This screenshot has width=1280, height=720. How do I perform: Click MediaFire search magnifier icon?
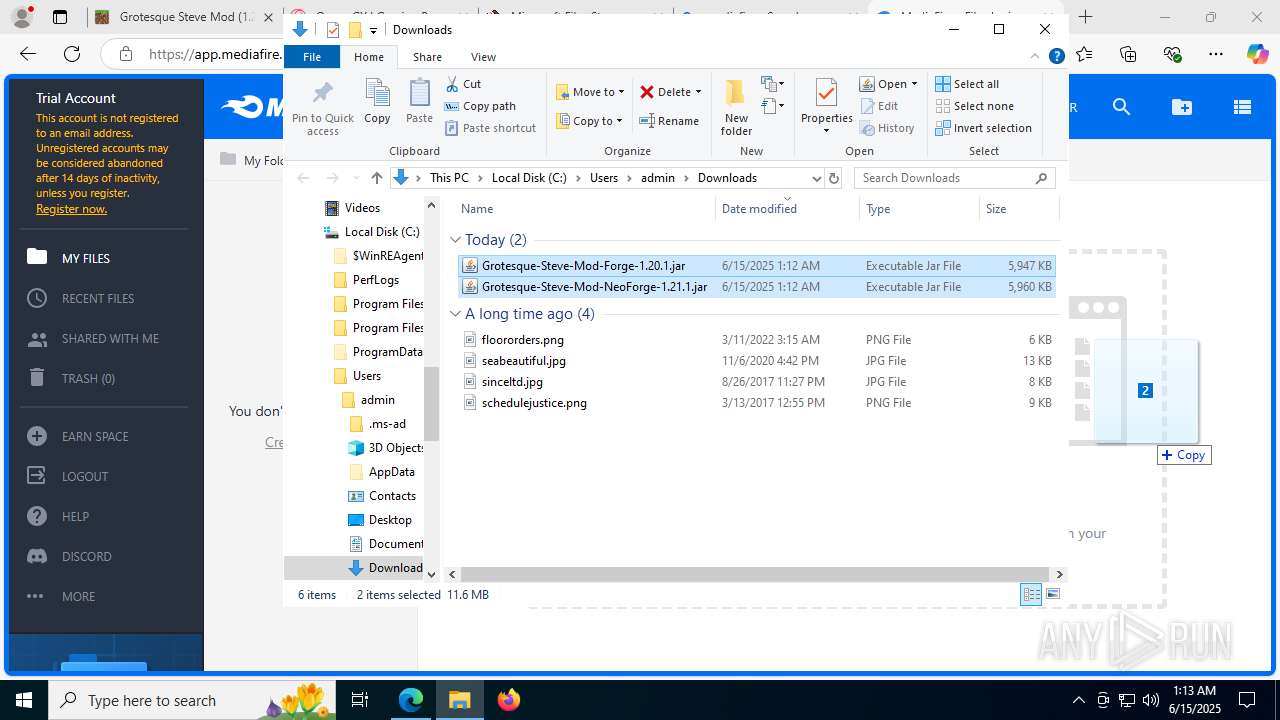coord(1121,107)
